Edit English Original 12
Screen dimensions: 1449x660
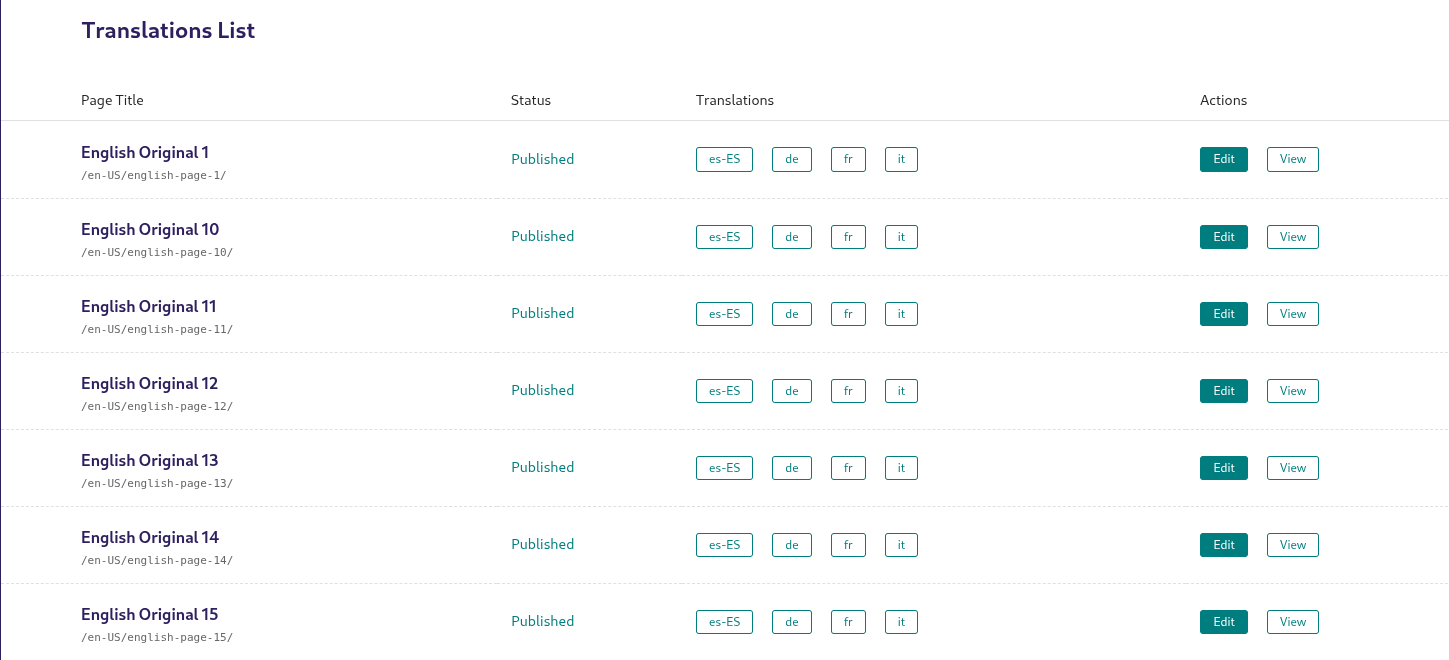click(x=1223, y=390)
